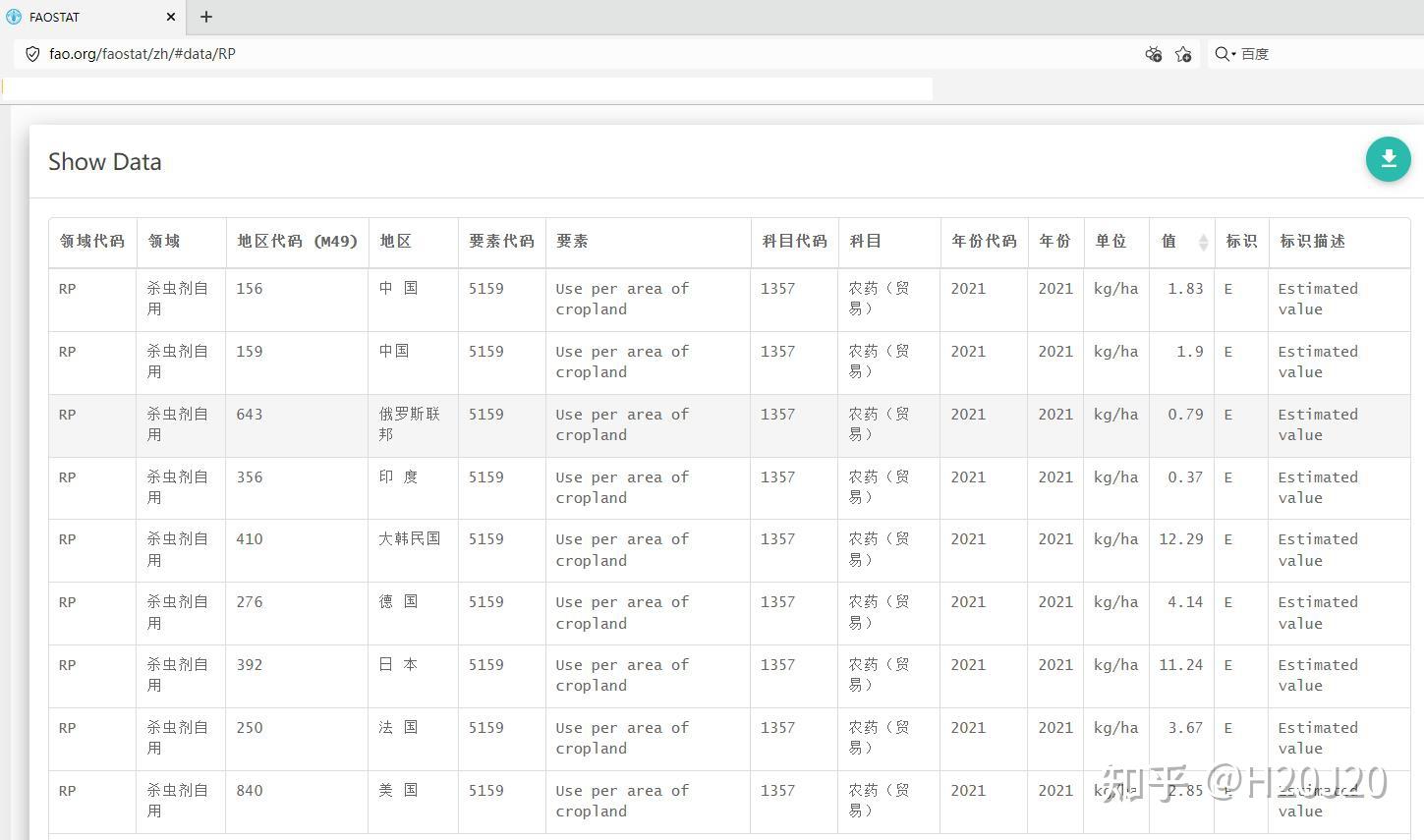Click value 1.83 cell

[1182, 300]
